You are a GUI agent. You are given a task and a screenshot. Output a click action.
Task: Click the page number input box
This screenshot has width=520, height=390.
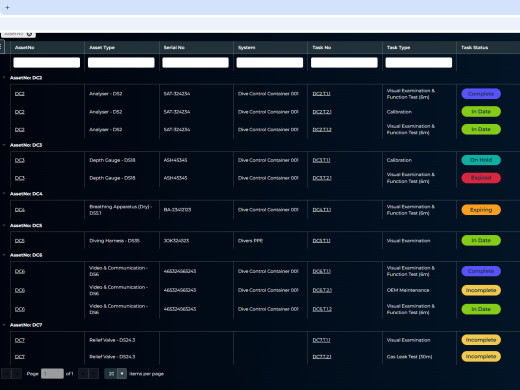[x=52, y=374]
